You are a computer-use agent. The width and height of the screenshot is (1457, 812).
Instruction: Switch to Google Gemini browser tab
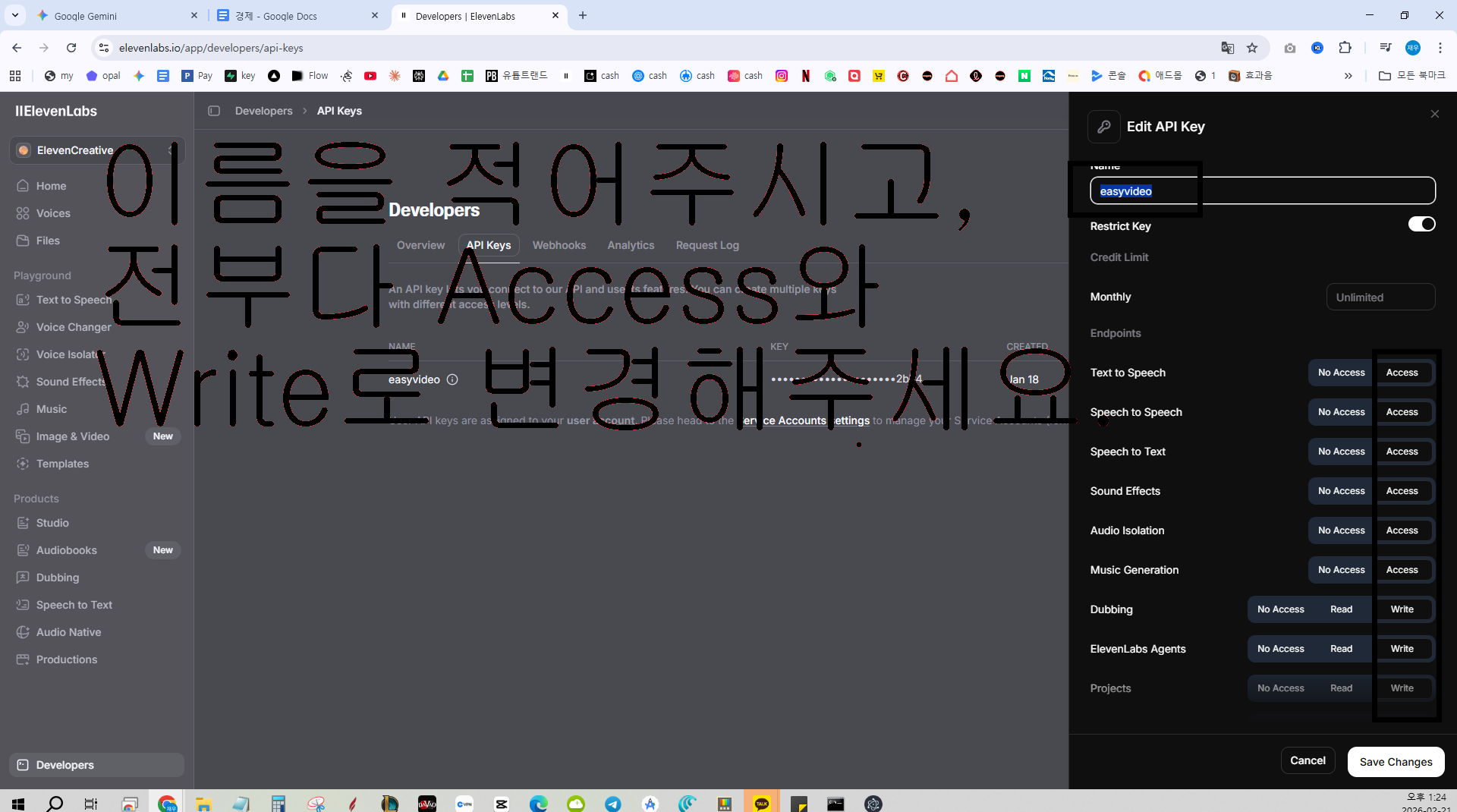pyautogui.click(x=118, y=15)
